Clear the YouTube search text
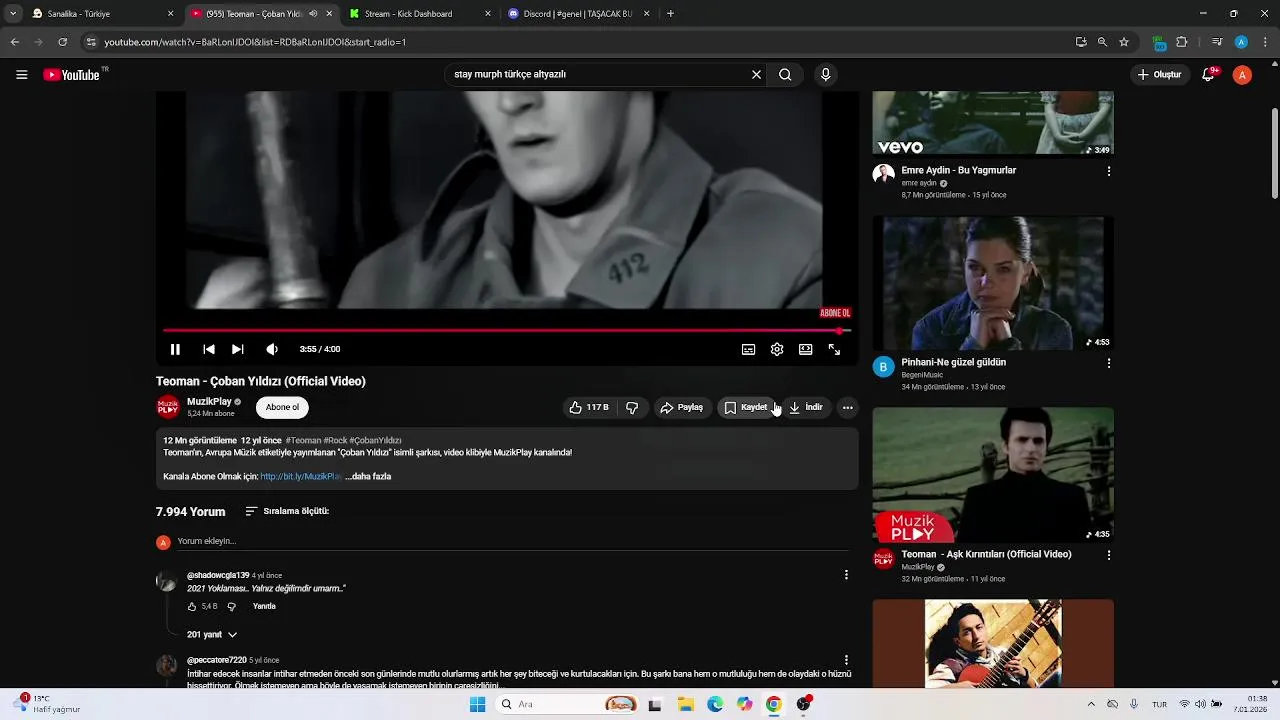Screen dimensions: 1280x720 pyautogui.click(x=756, y=74)
